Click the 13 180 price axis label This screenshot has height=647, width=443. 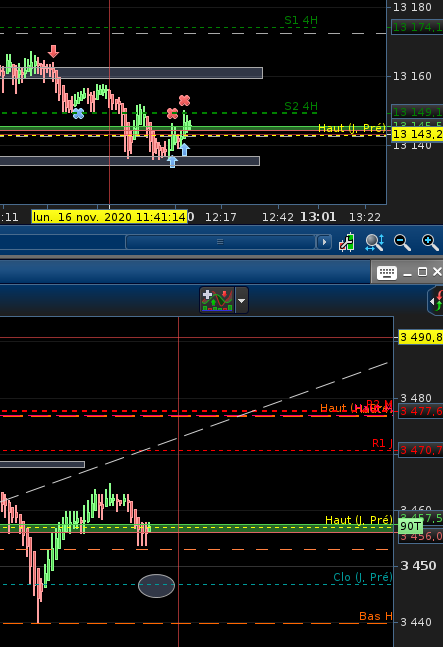tap(412, 7)
